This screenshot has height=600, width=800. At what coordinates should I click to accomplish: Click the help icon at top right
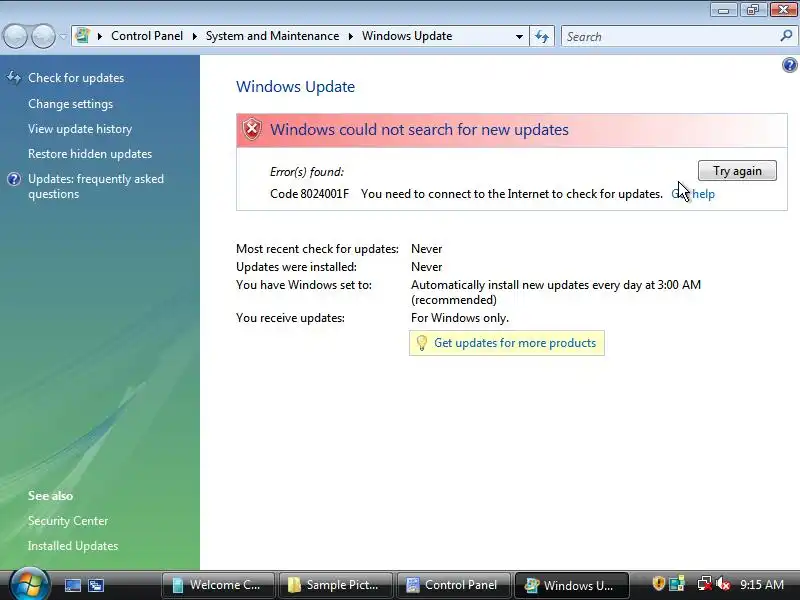click(789, 65)
